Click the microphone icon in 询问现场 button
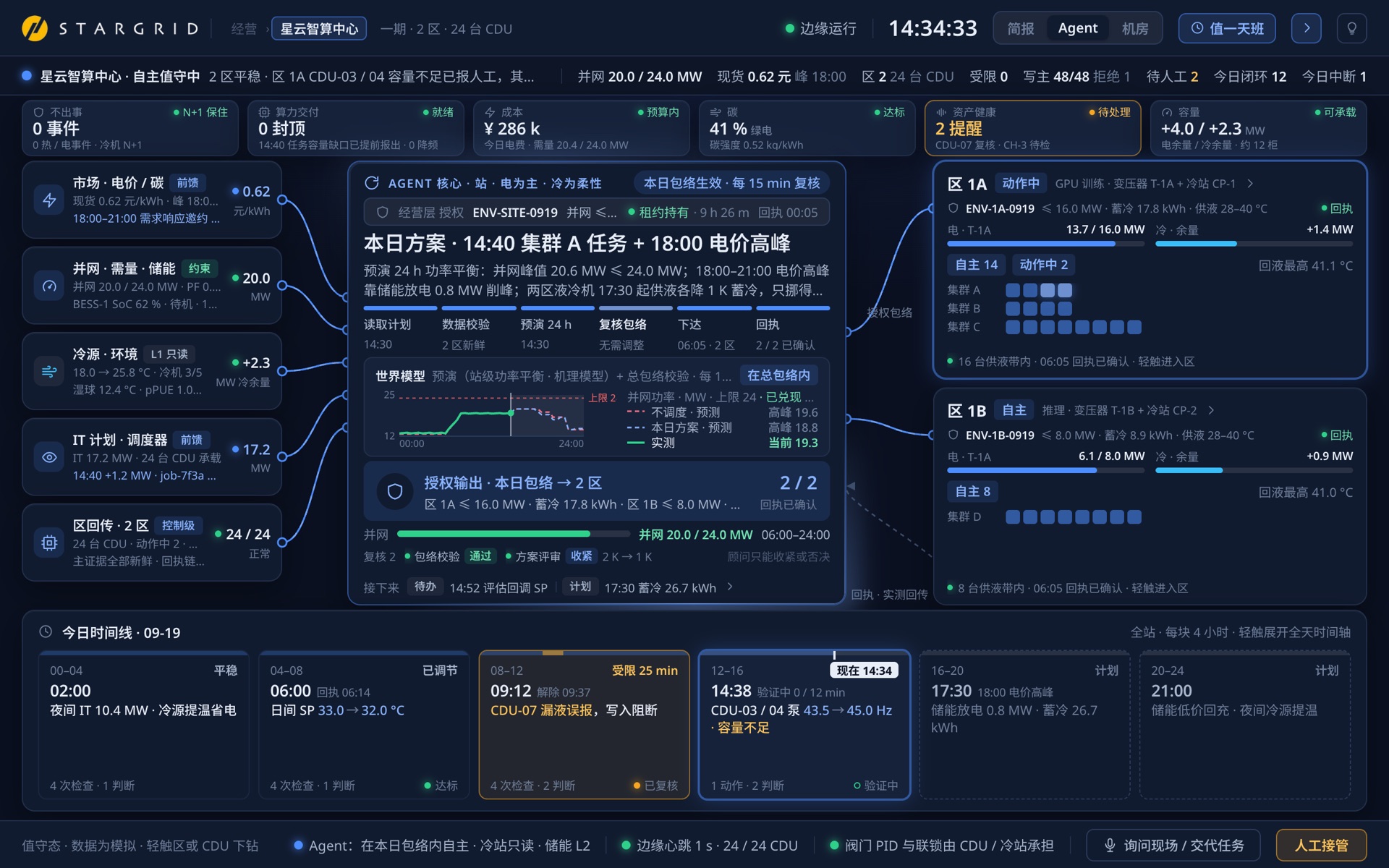The height and width of the screenshot is (868, 1389). [1110, 845]
